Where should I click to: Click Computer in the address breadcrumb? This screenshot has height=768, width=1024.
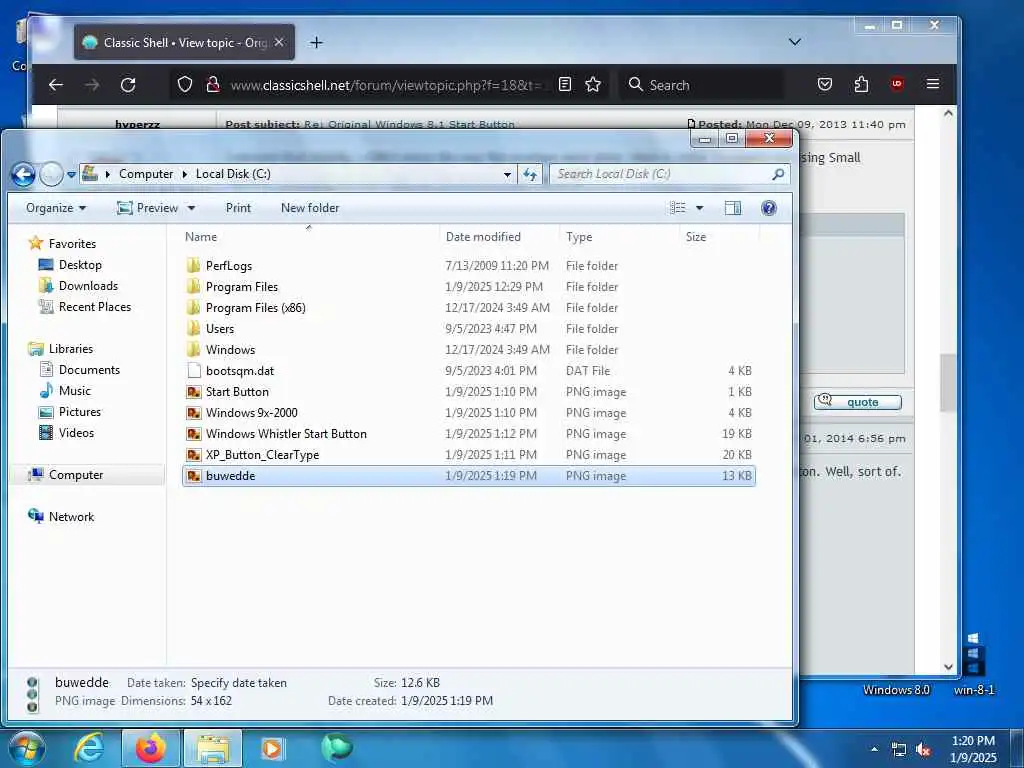click(146, 174)
